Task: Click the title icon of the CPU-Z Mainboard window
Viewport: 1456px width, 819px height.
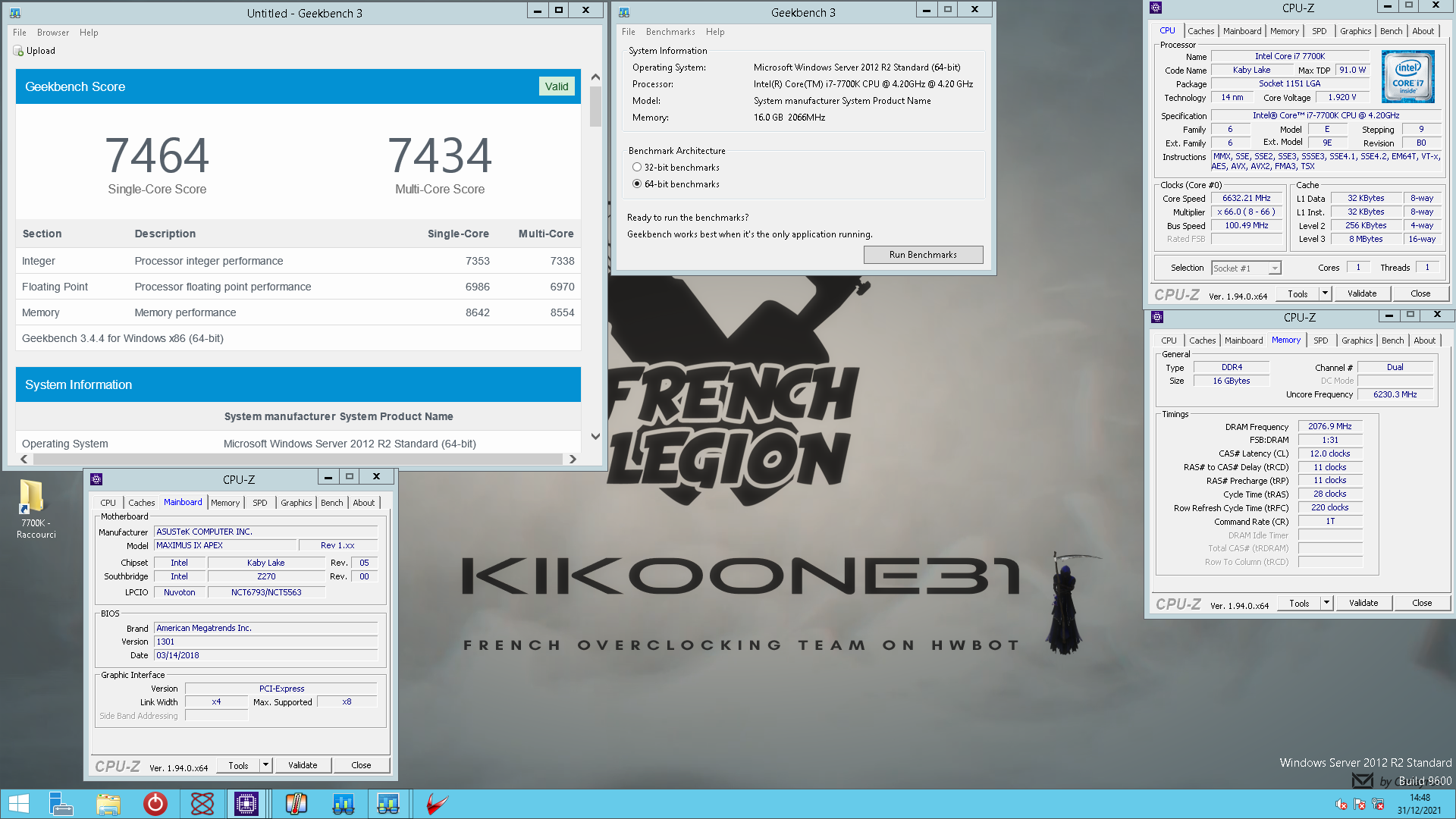Action: pyautogui.click(x=96, y=479)
